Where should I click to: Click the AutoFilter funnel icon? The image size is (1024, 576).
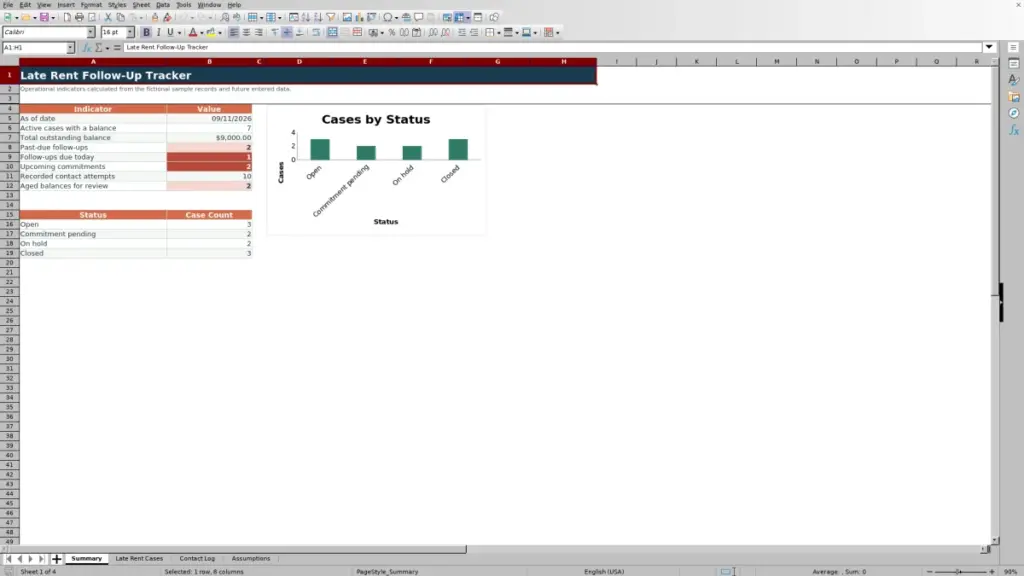(x=331, y=17)
